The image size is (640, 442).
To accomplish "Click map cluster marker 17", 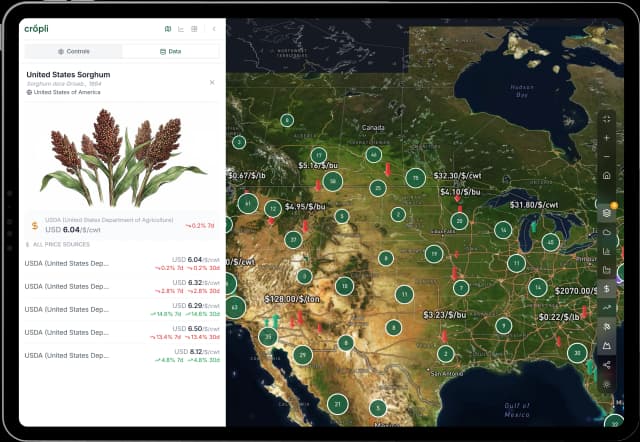I will coord(319,155).
